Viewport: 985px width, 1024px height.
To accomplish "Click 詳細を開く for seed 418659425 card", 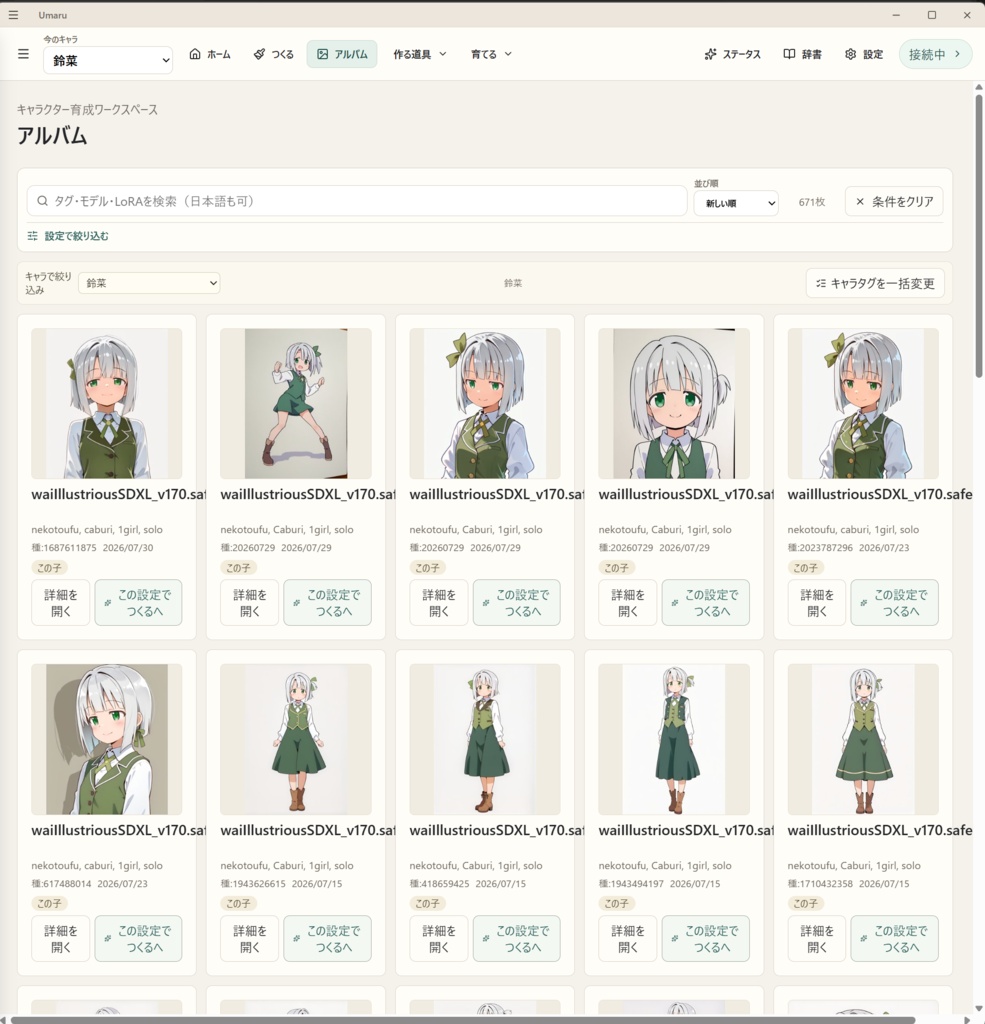I will (x=439, y=938).
